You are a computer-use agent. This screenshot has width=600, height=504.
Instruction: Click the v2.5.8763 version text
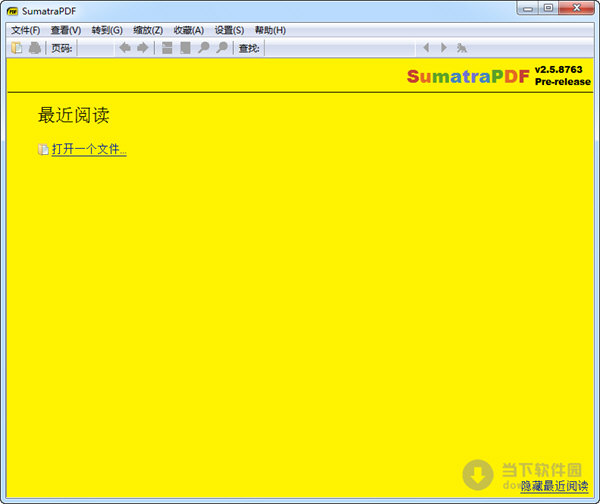tap(558, 70)
